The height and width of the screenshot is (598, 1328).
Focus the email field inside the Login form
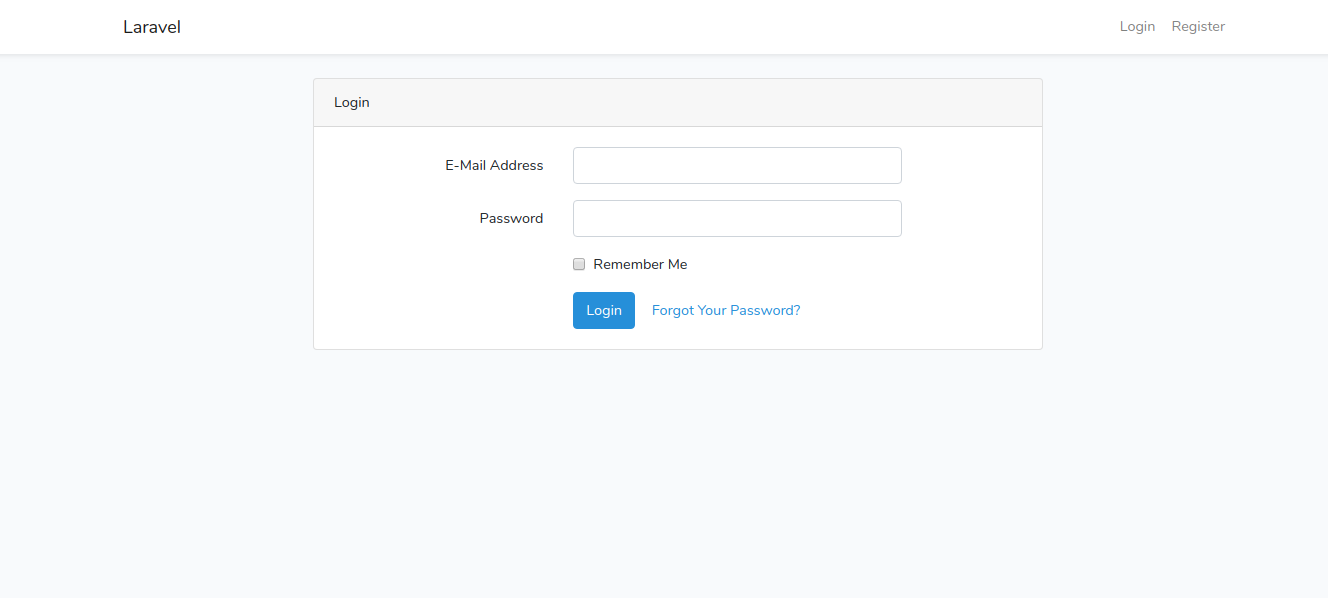tap(736, 165)
